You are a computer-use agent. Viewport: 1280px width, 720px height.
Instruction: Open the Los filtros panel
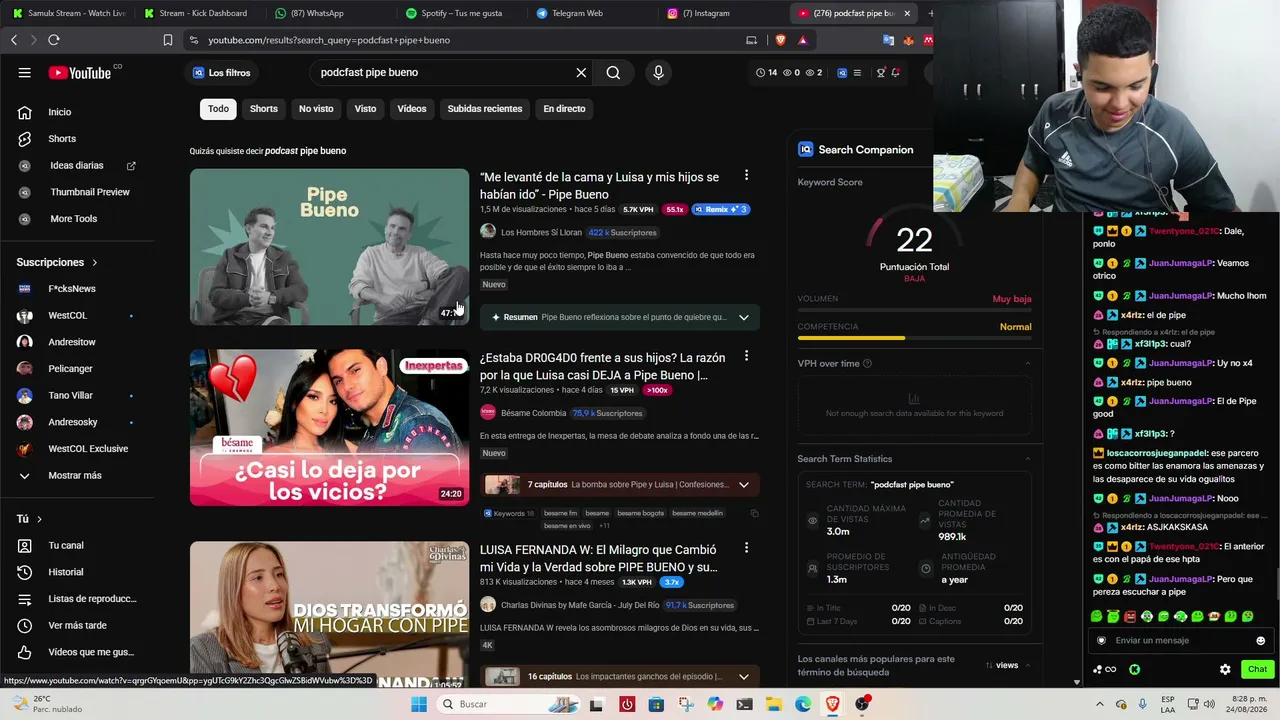(x=222, y=72)
